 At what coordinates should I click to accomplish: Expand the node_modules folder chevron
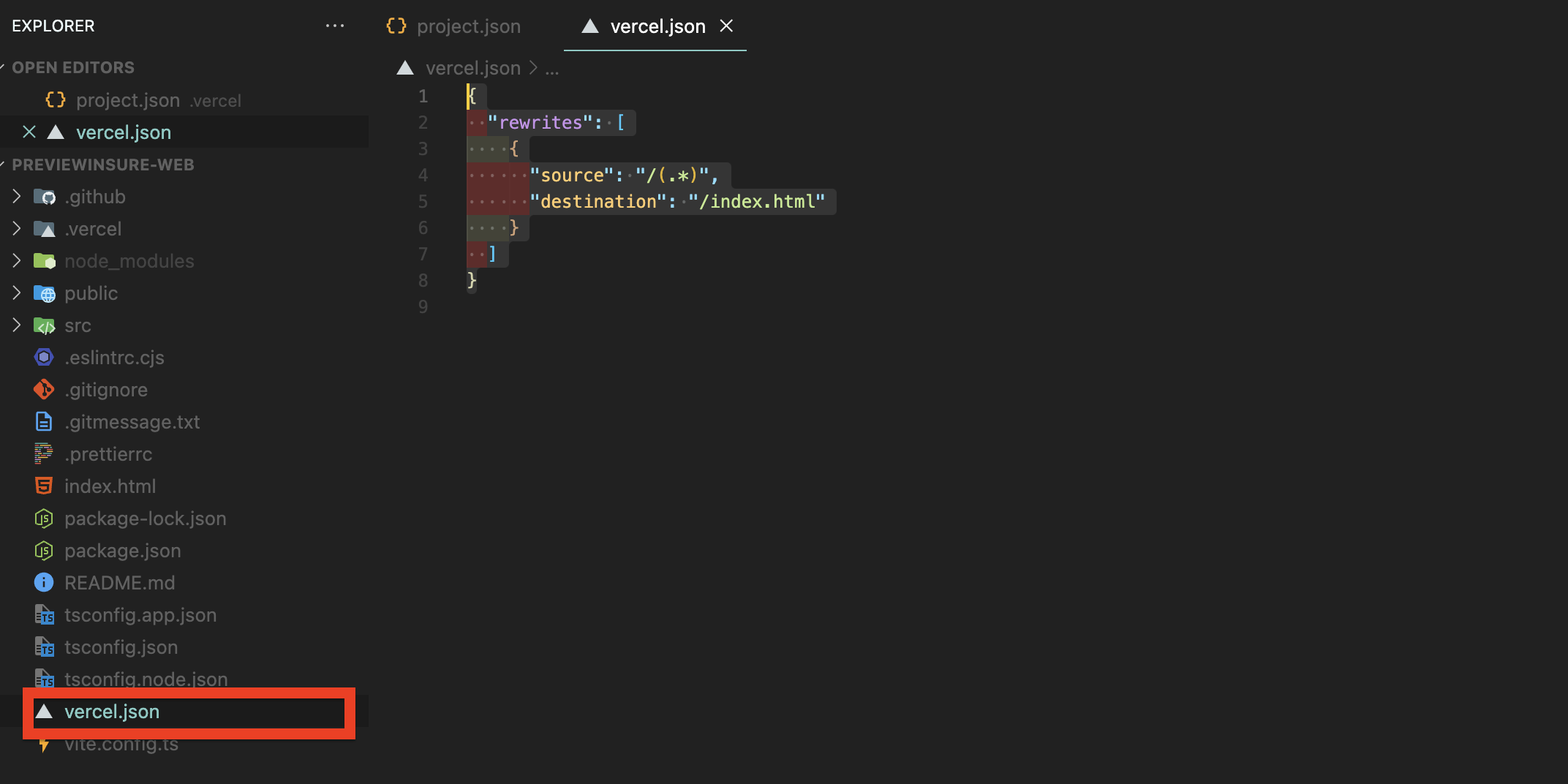coord(16,261)
